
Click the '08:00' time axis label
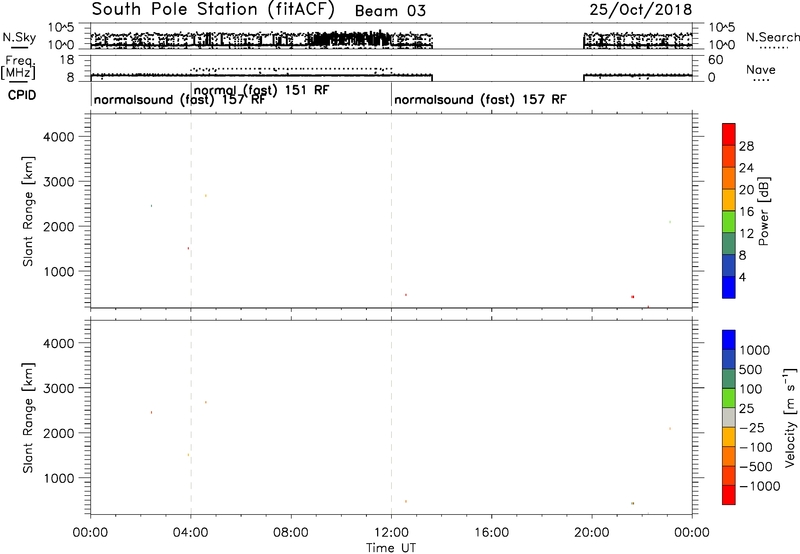click(x=291, y=533)
